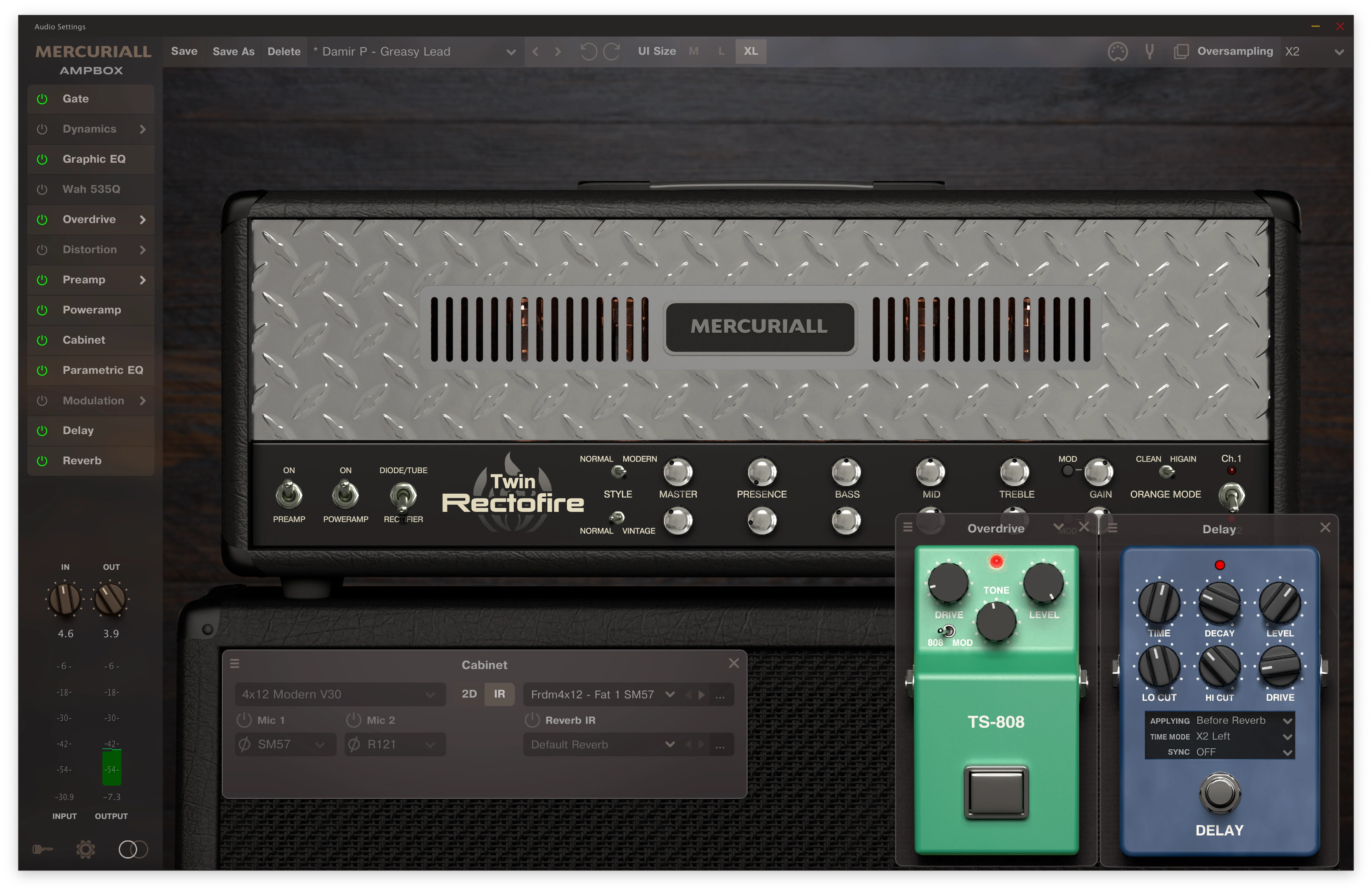1372x892 pixels.
Task: Select Reverb in the sidebar
Action: point(91,460)
